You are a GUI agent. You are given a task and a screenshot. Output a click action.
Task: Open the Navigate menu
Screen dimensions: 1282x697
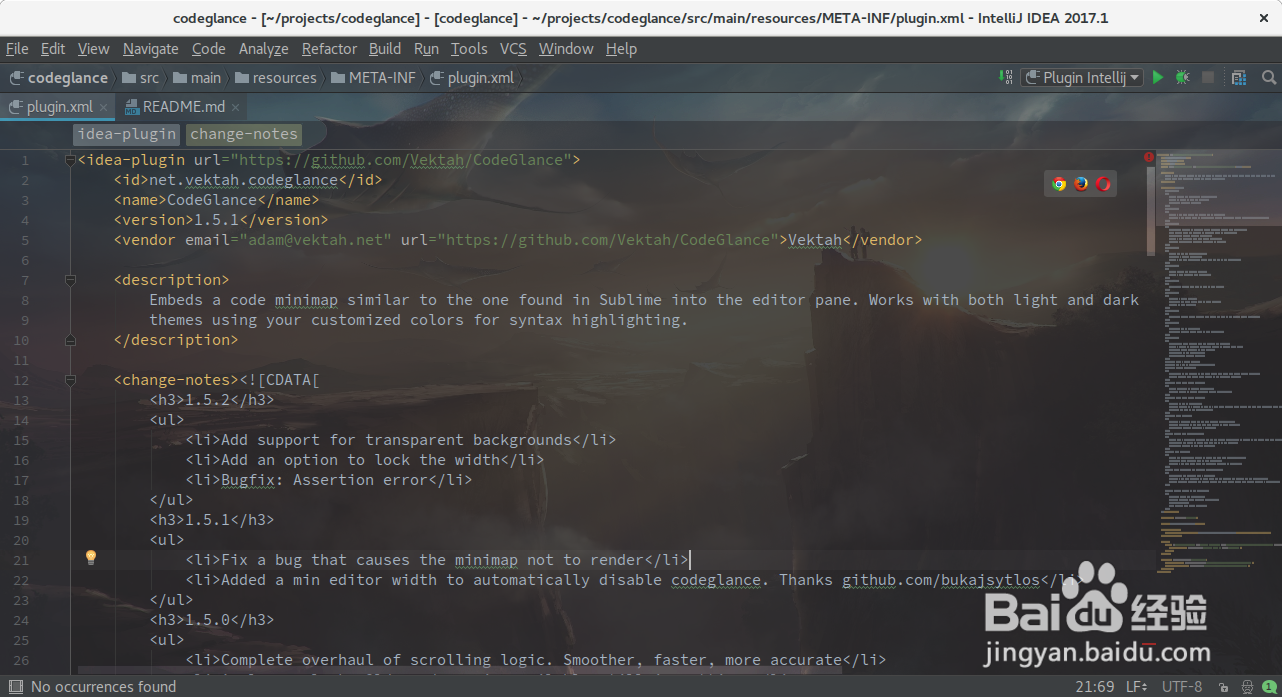click(151, 48)
